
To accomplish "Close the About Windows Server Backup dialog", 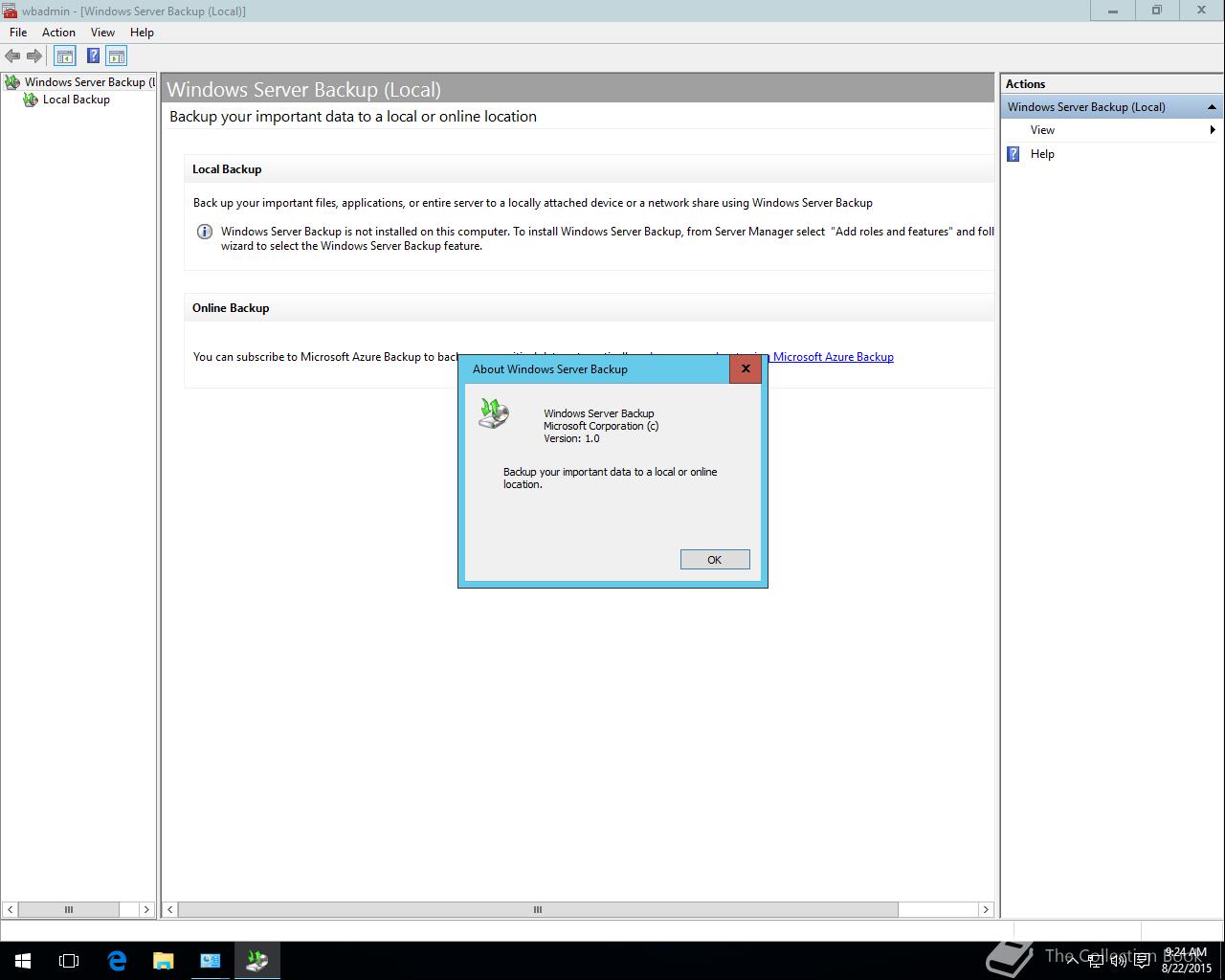I will pyautogui.click(x=746, y=368).
